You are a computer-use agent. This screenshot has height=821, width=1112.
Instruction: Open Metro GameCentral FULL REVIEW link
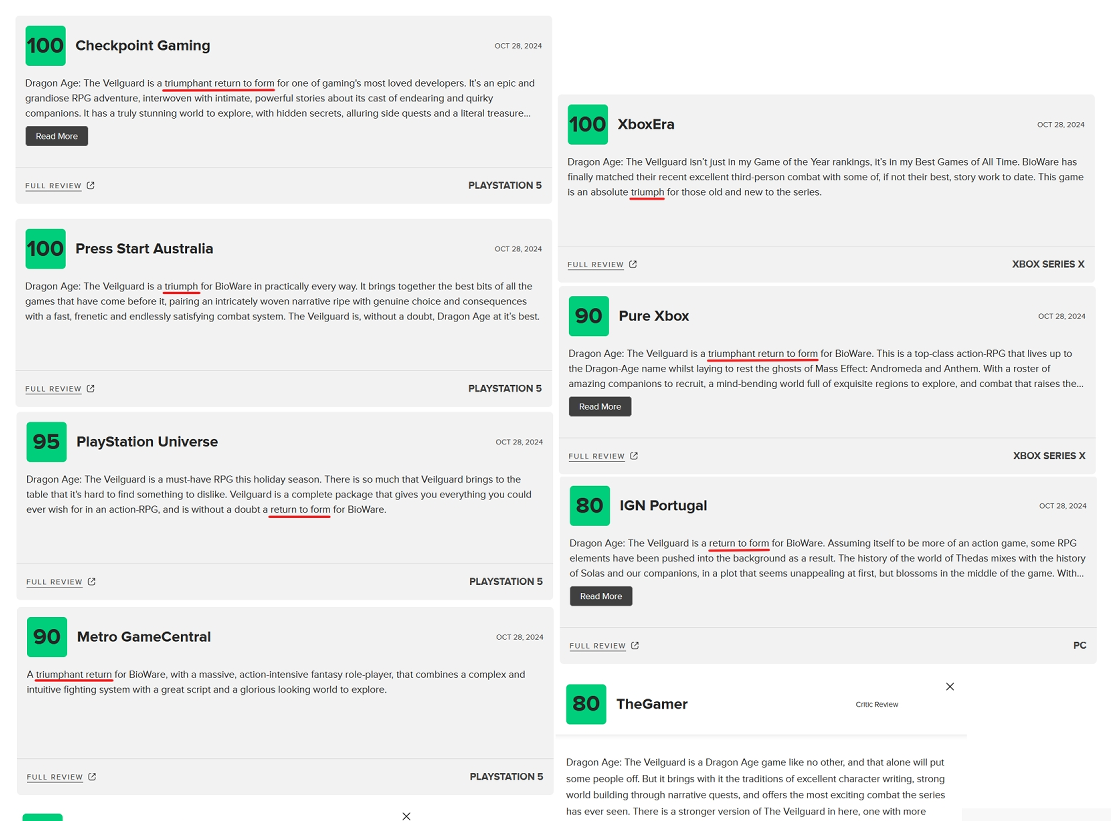click(x=55, y=777)
